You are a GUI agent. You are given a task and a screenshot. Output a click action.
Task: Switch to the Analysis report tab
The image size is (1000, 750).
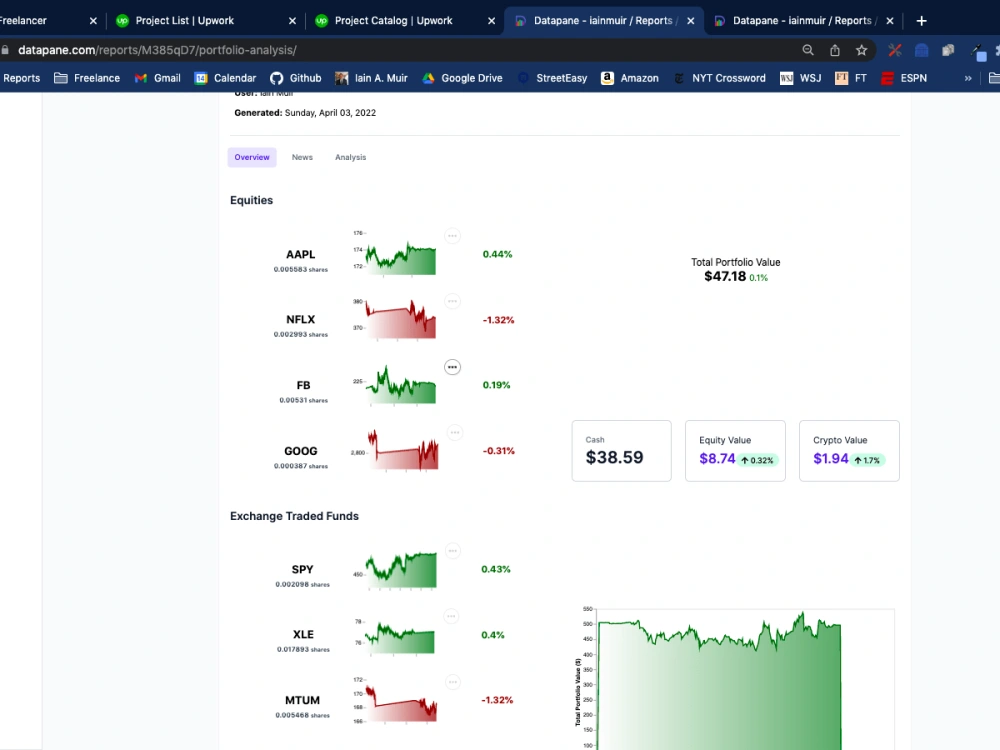click(x=351, y=157)
